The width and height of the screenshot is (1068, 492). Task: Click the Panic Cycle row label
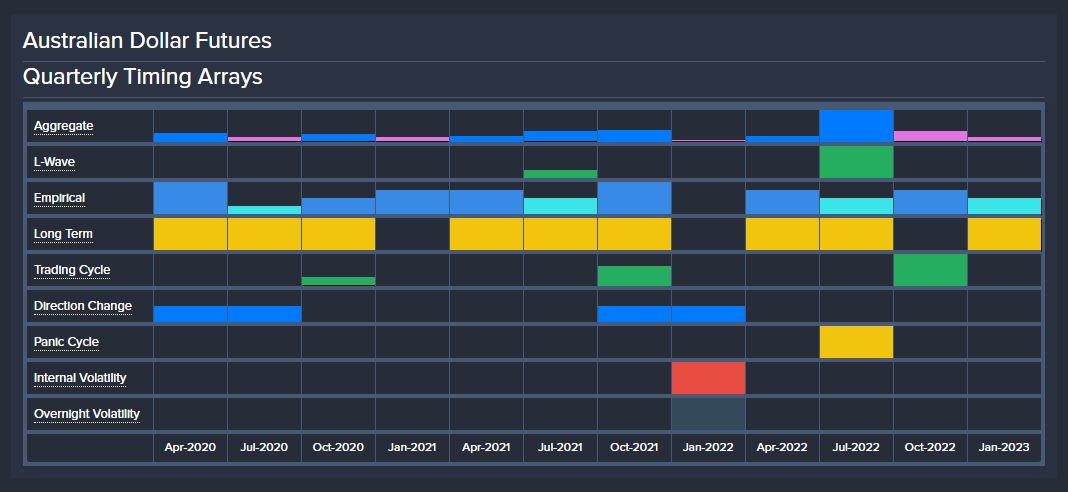[66, 342]
